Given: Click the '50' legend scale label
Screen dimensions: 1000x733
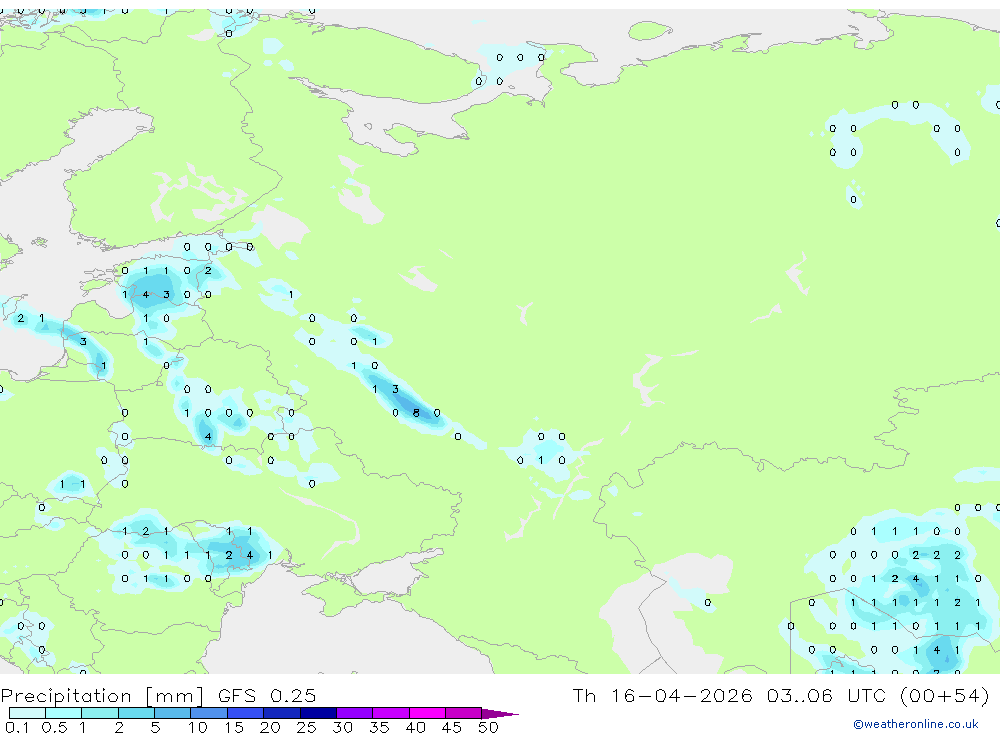Looking at the screenshot, I should click(488, 727).
